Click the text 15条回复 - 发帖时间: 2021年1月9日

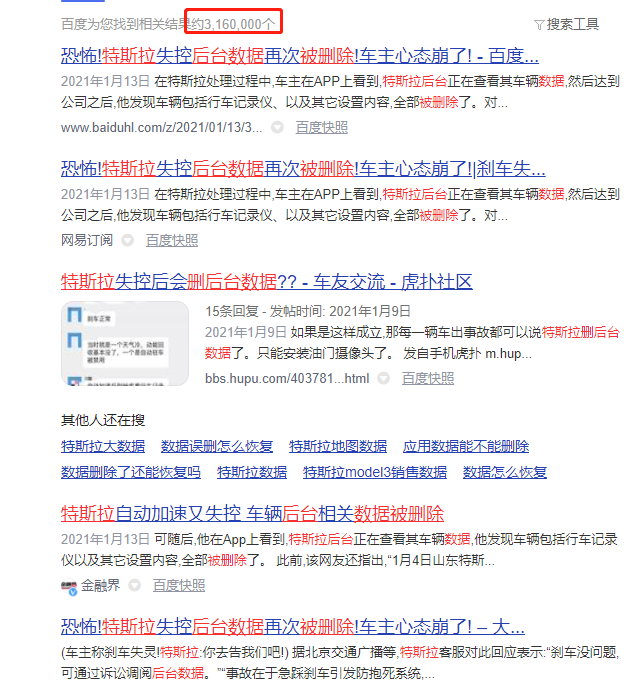click(x=308, y=311)
